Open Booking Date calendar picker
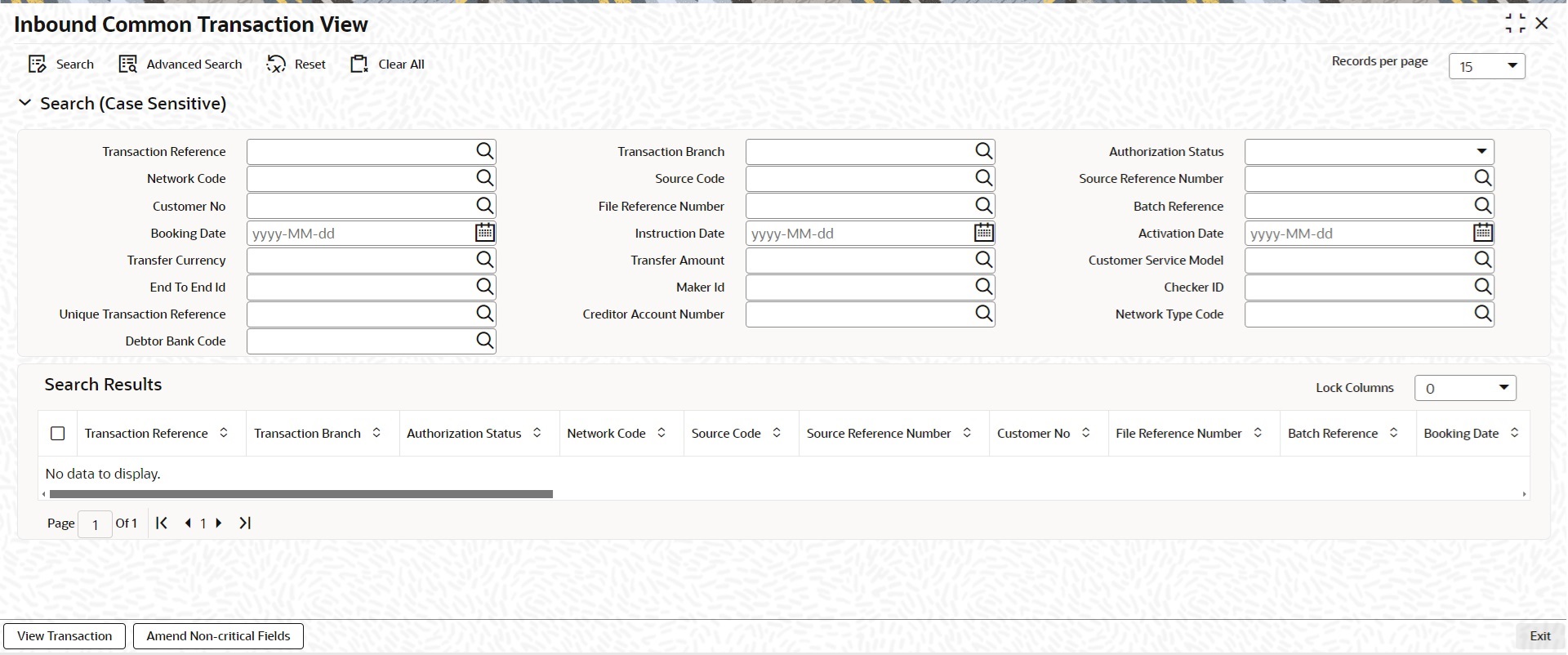1568x655 pixels. (x=485, y=233)
